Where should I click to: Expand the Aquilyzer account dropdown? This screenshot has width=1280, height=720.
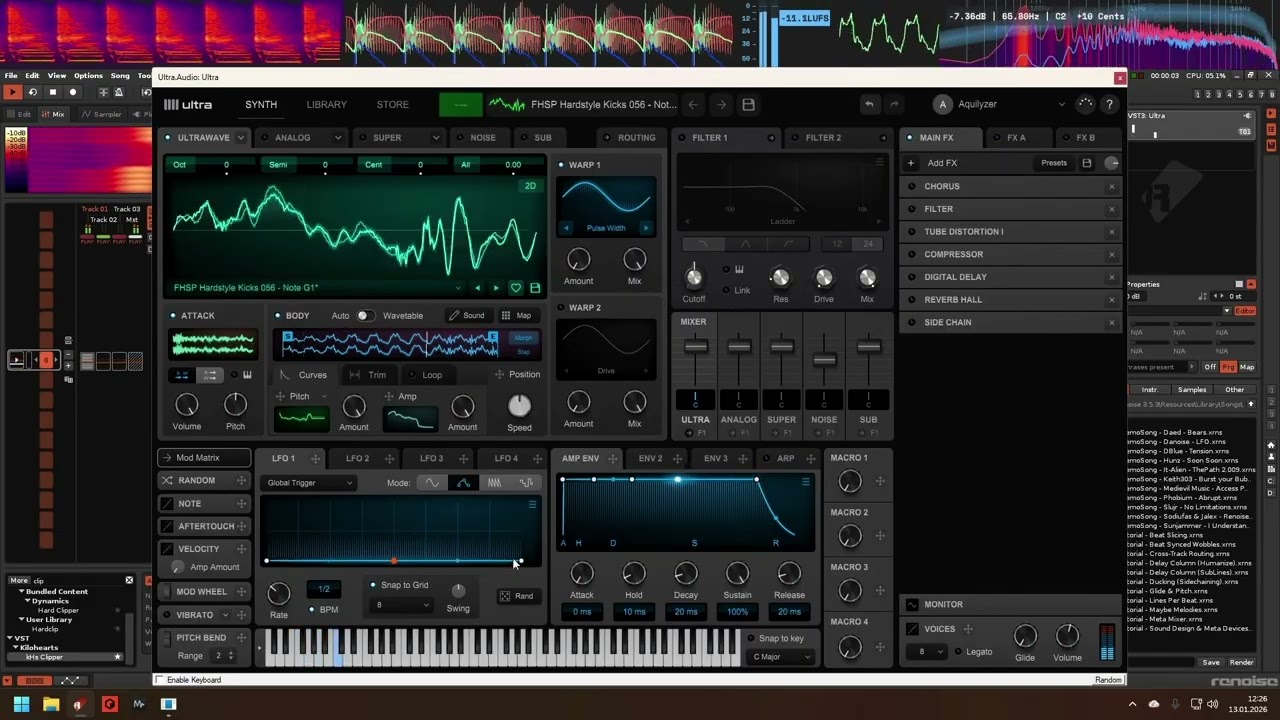[1062, 104]
